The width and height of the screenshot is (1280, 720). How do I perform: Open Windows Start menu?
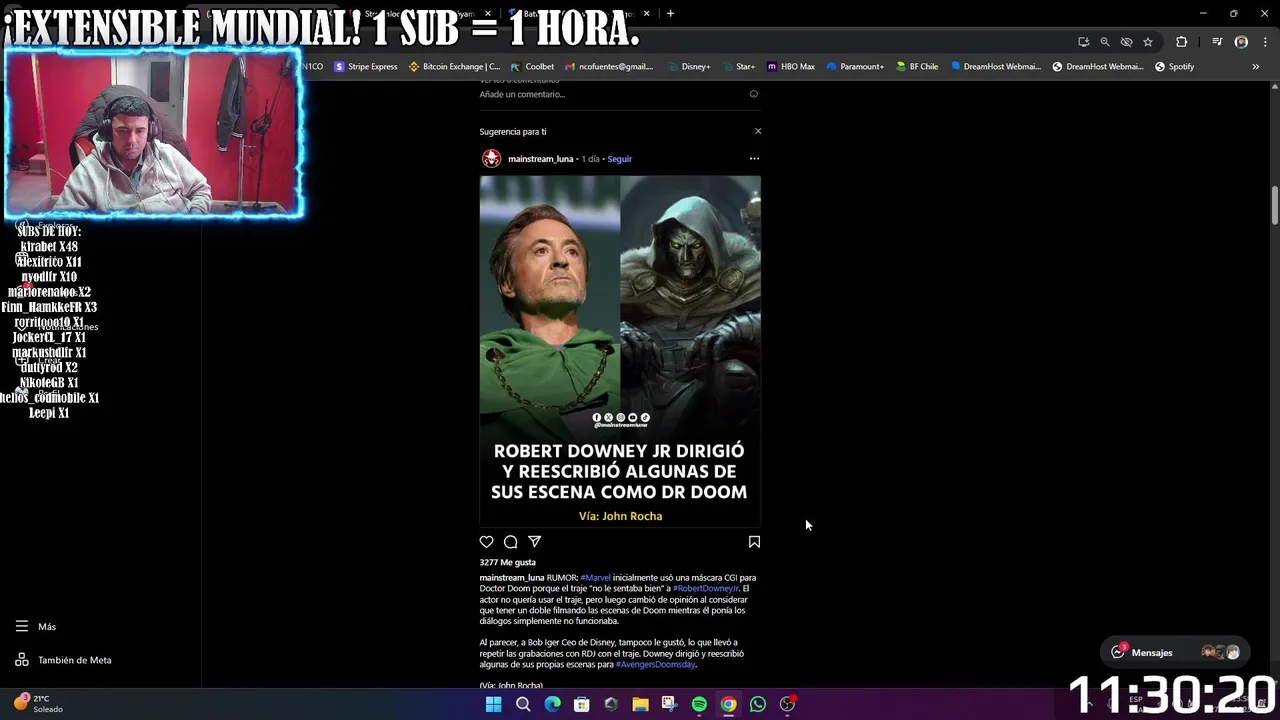pyautogui.click(x=493, y=704)
